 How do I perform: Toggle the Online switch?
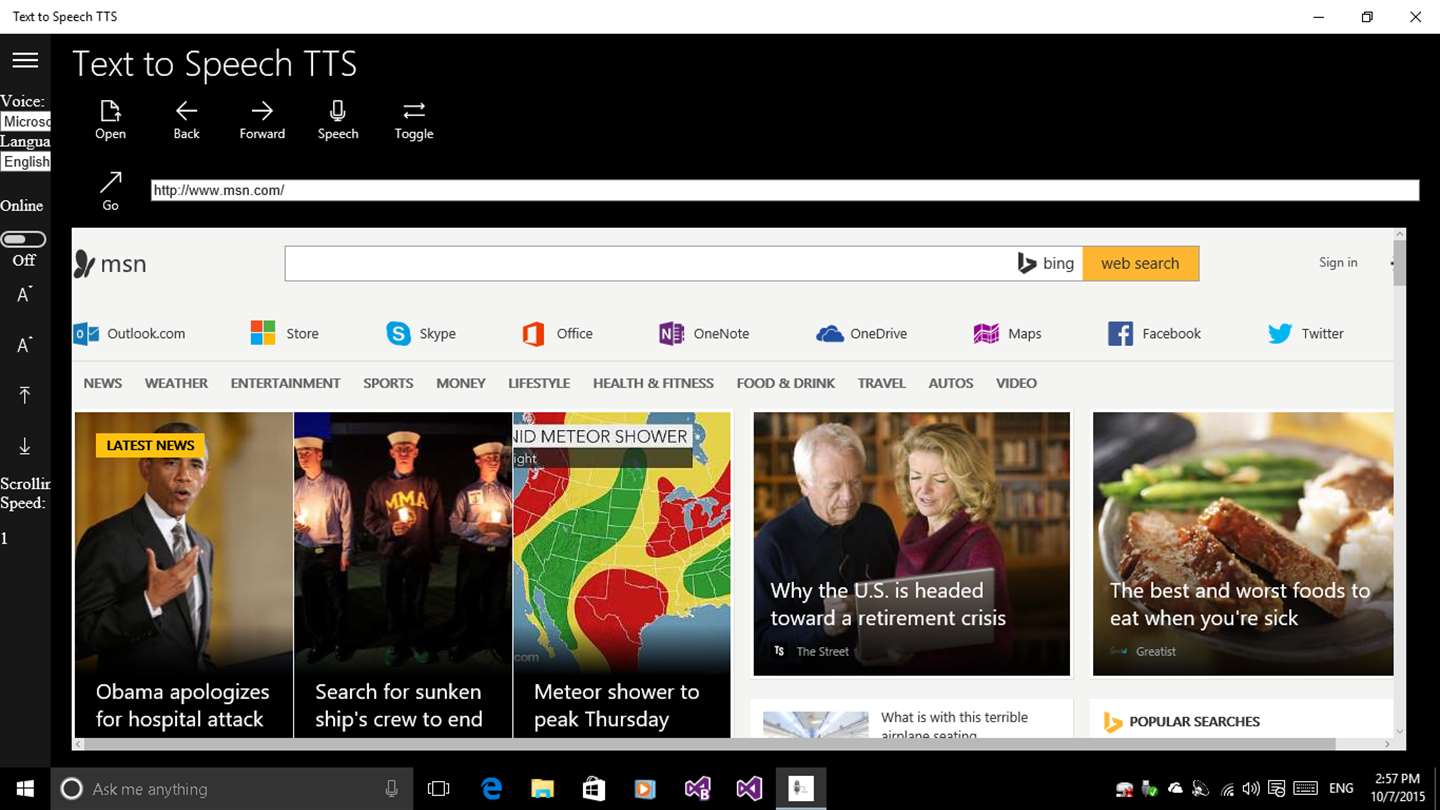24,239
